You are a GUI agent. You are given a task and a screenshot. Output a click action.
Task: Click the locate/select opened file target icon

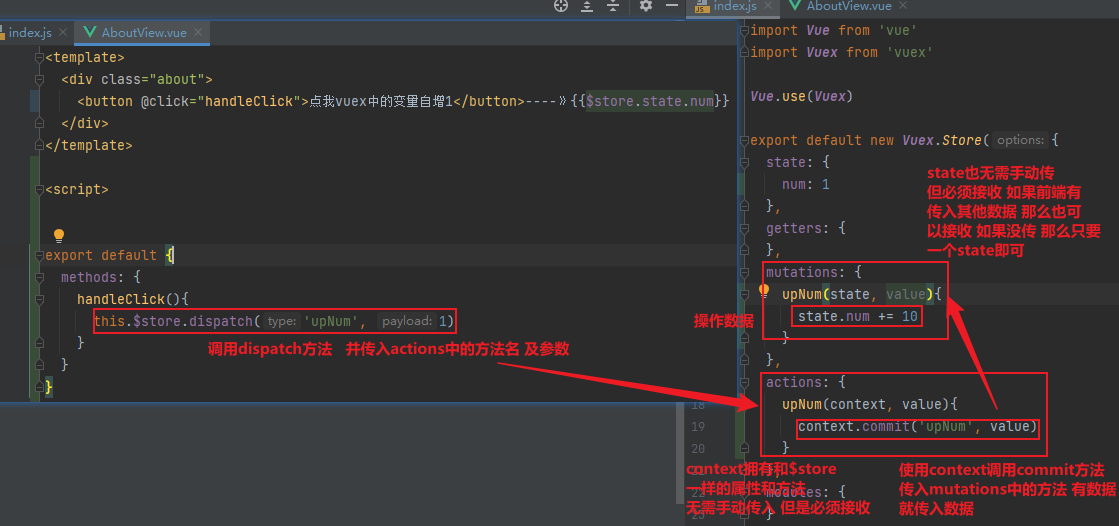561,6
